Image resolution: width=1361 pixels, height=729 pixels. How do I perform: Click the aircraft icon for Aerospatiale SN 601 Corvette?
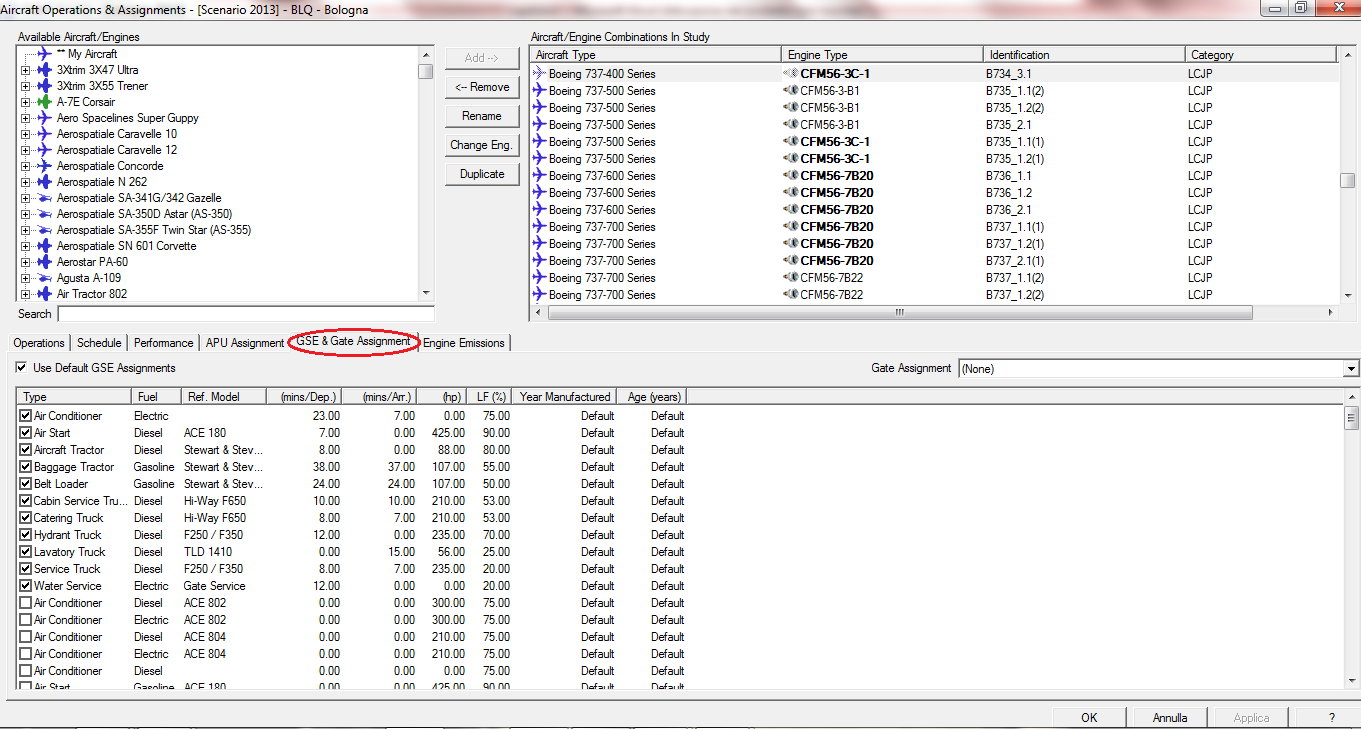pyautogui.click(x=43, y=246)
